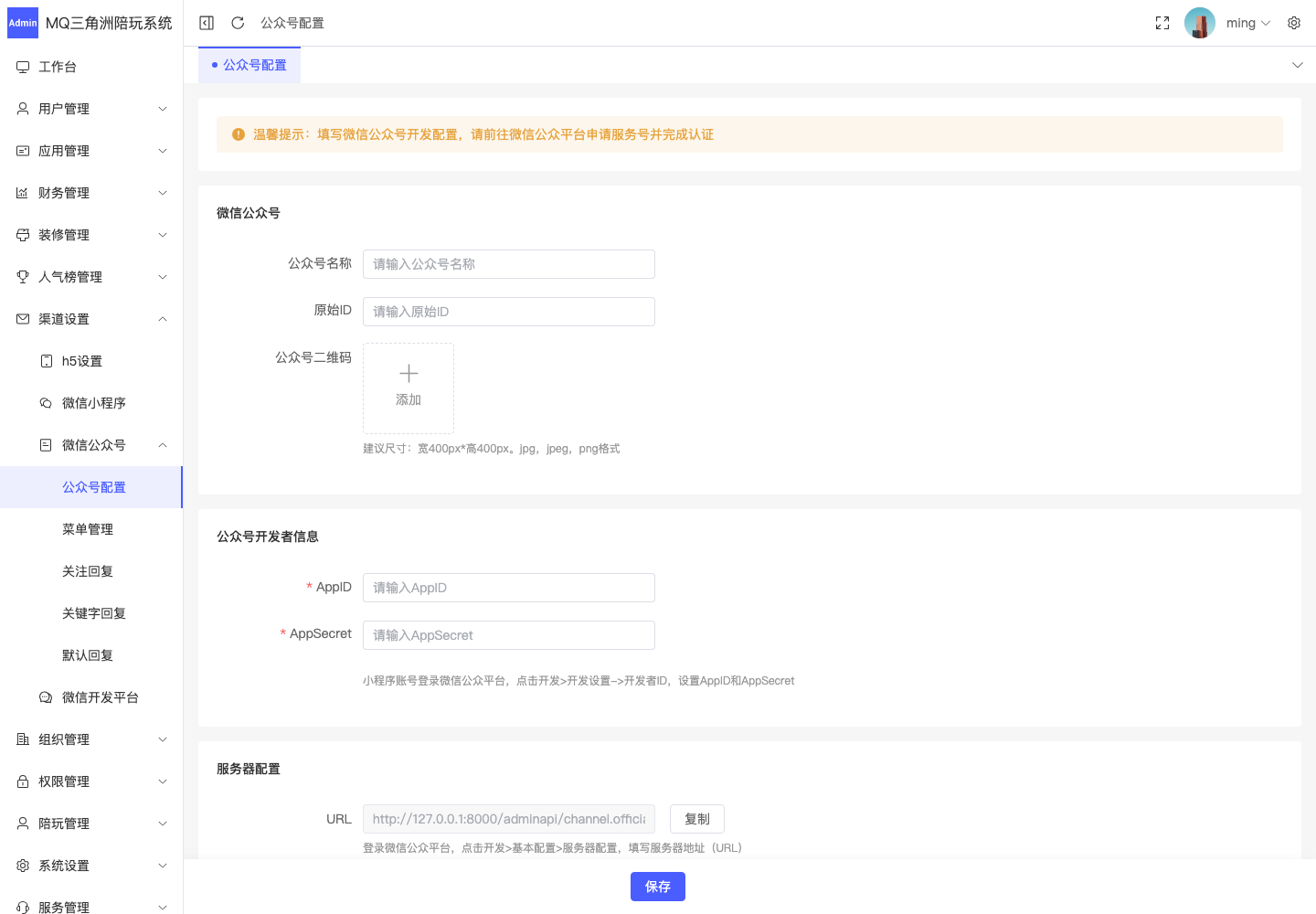Click the 用户管理 person icon
The height and width of the screenshot is (914, 1316).
click(x=23, y=109)
